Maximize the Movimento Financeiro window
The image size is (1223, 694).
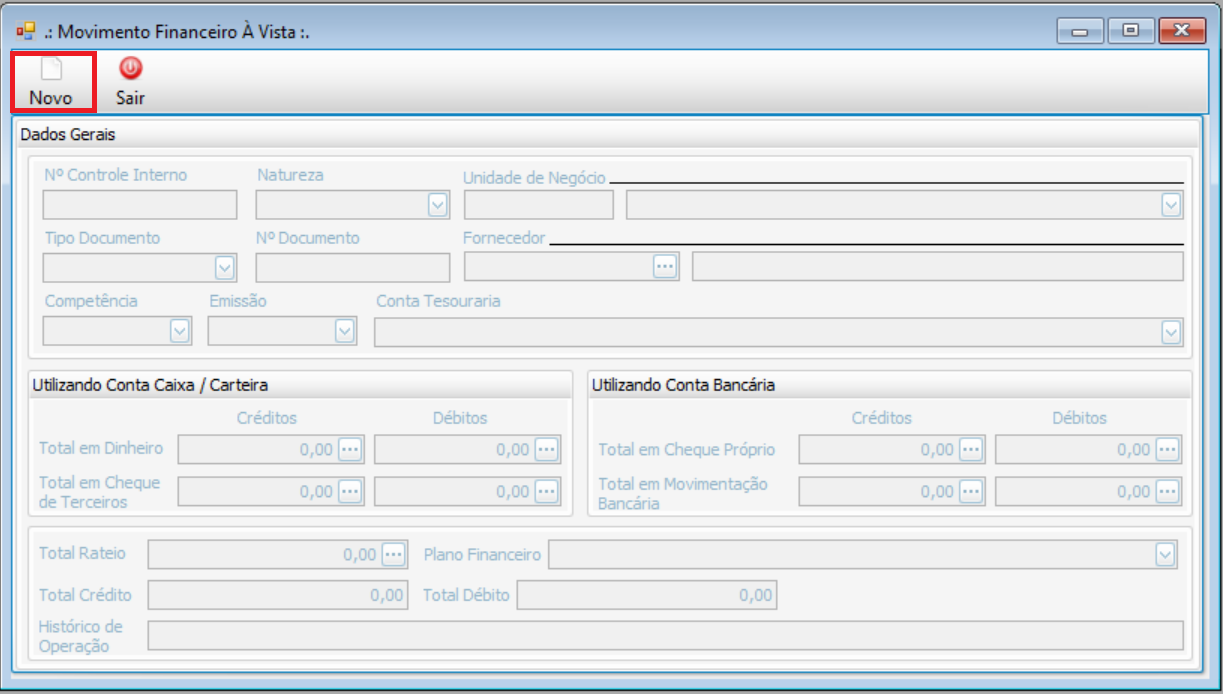1131,31
